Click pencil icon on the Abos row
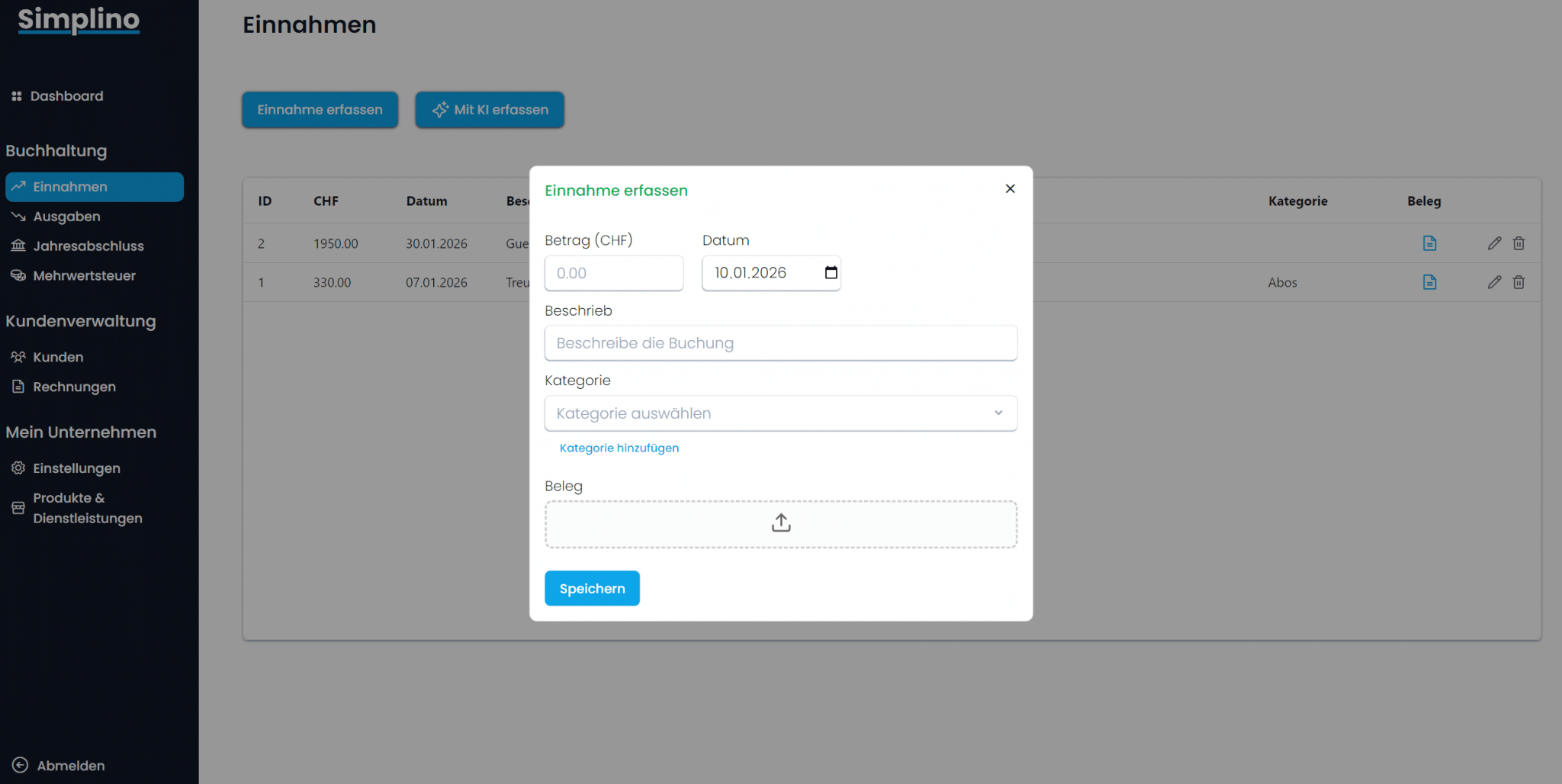1562x784 pixels. click(1494, 282)
